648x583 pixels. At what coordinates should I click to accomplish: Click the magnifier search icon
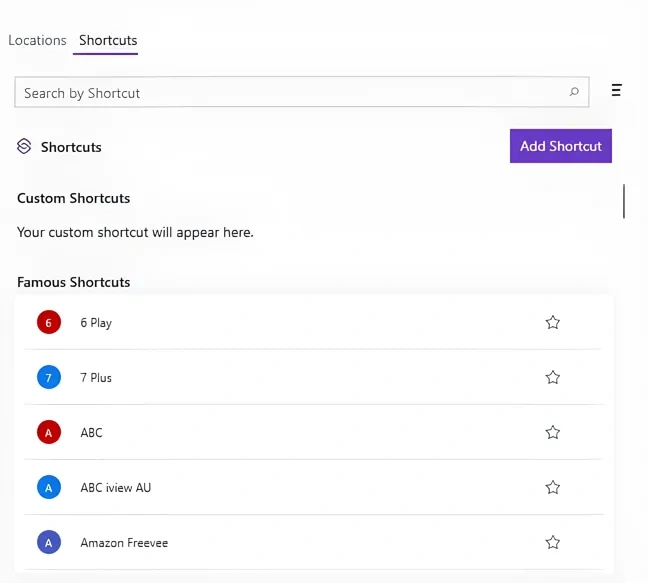tap(574, 92)
